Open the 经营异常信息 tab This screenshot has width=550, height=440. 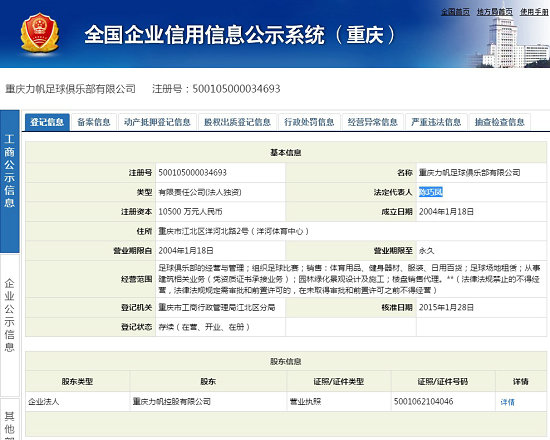(373, 122)
